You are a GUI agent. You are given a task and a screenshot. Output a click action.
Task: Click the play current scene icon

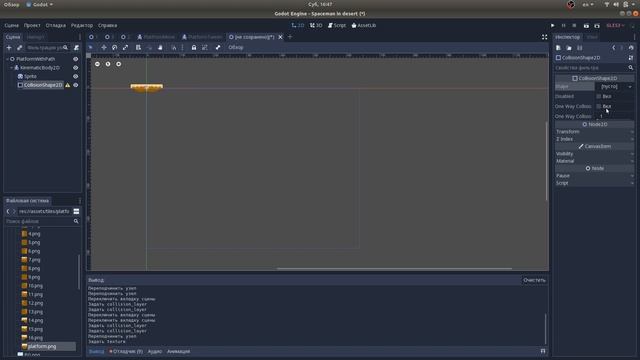[x=586, y=25]
